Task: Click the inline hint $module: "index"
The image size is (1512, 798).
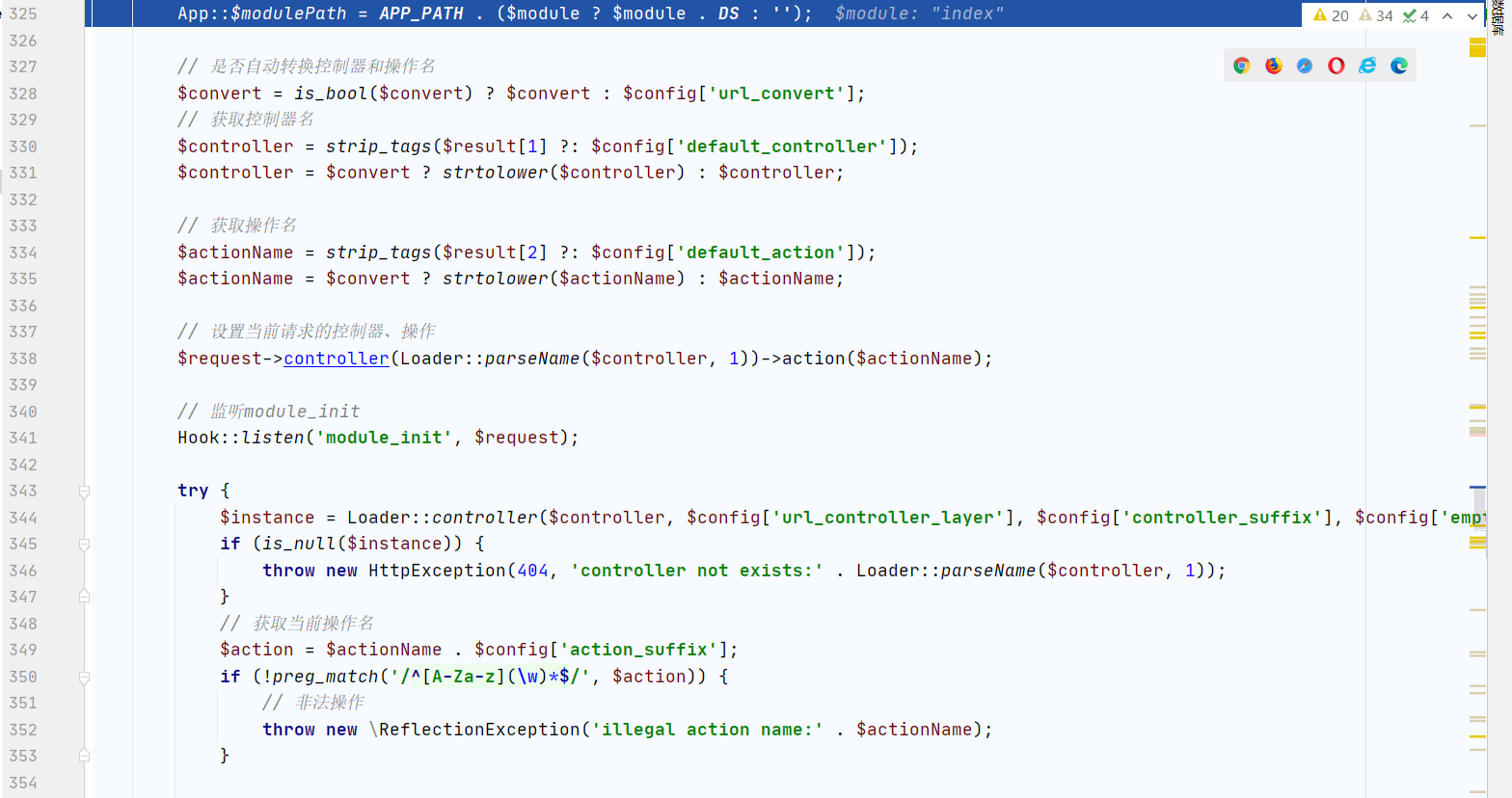Action: point(919,13)
